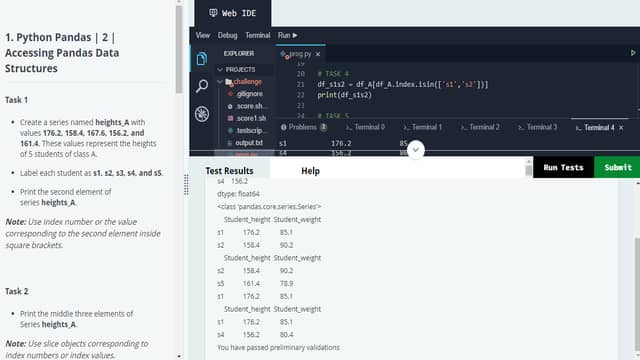Switch to the Problems panel tab

point(304,127)
